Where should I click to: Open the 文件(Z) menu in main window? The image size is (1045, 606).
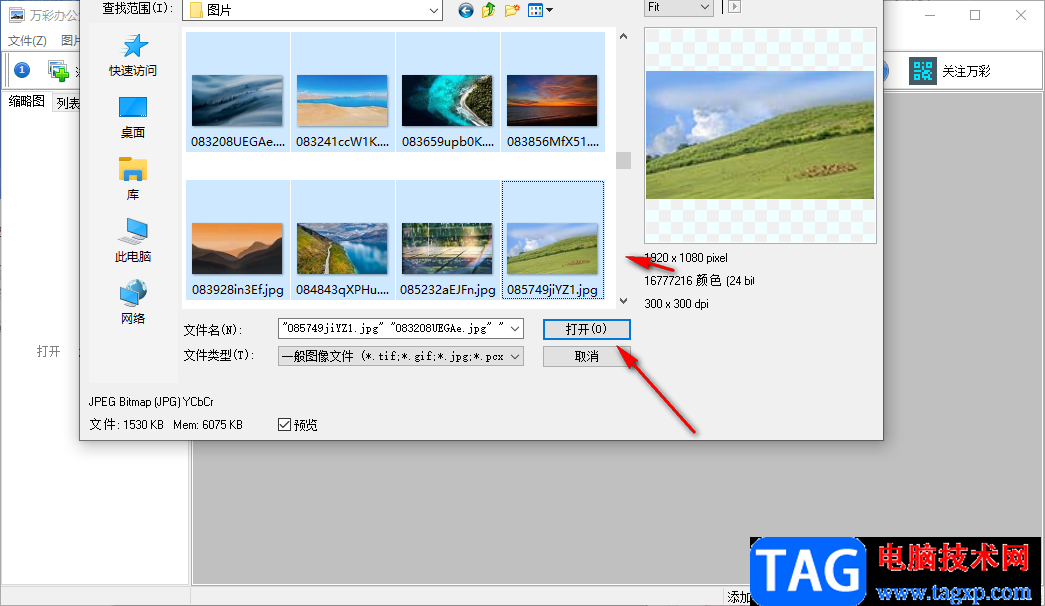27,41
